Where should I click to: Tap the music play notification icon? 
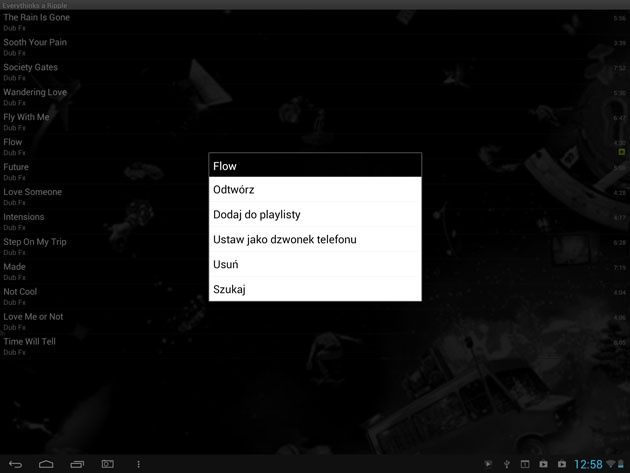point(488,464)
